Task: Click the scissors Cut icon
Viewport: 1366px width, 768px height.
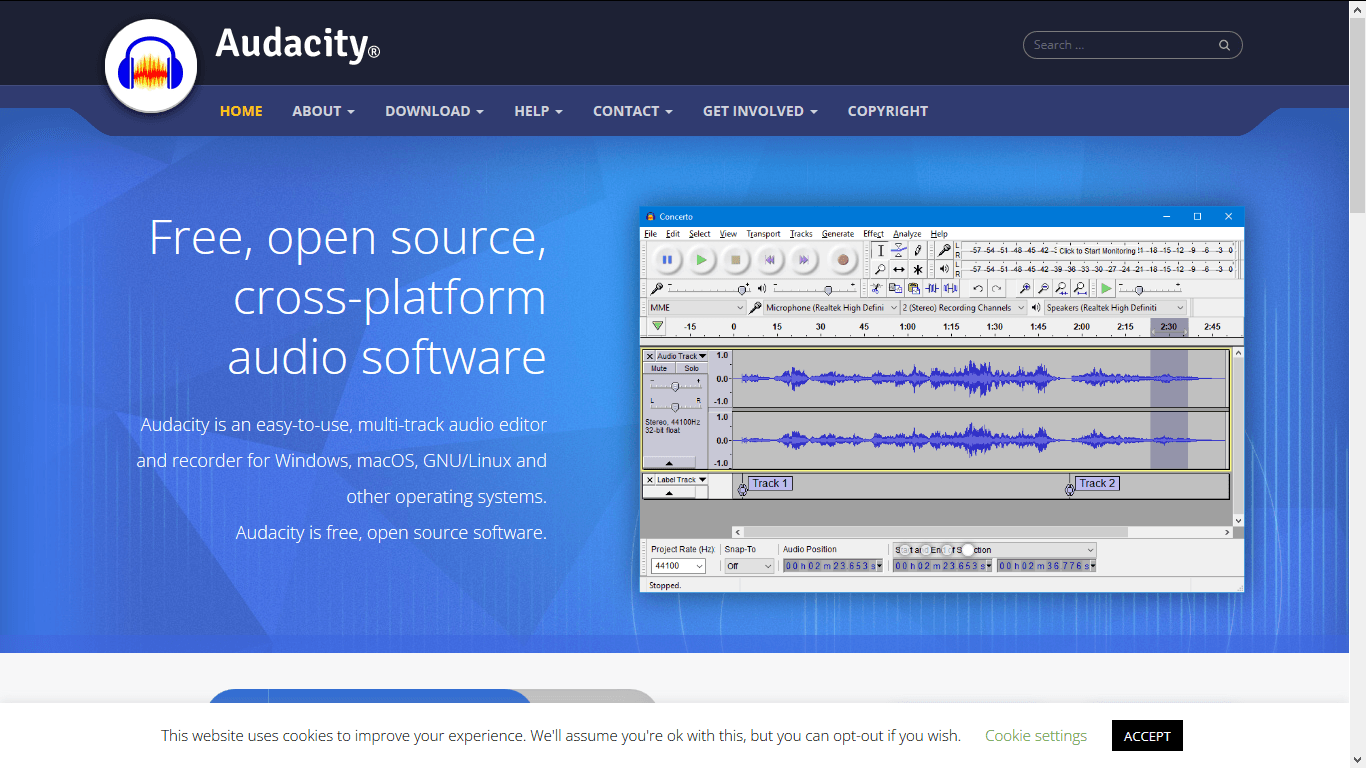Action: pyautogui.click(x=876, y=288)
